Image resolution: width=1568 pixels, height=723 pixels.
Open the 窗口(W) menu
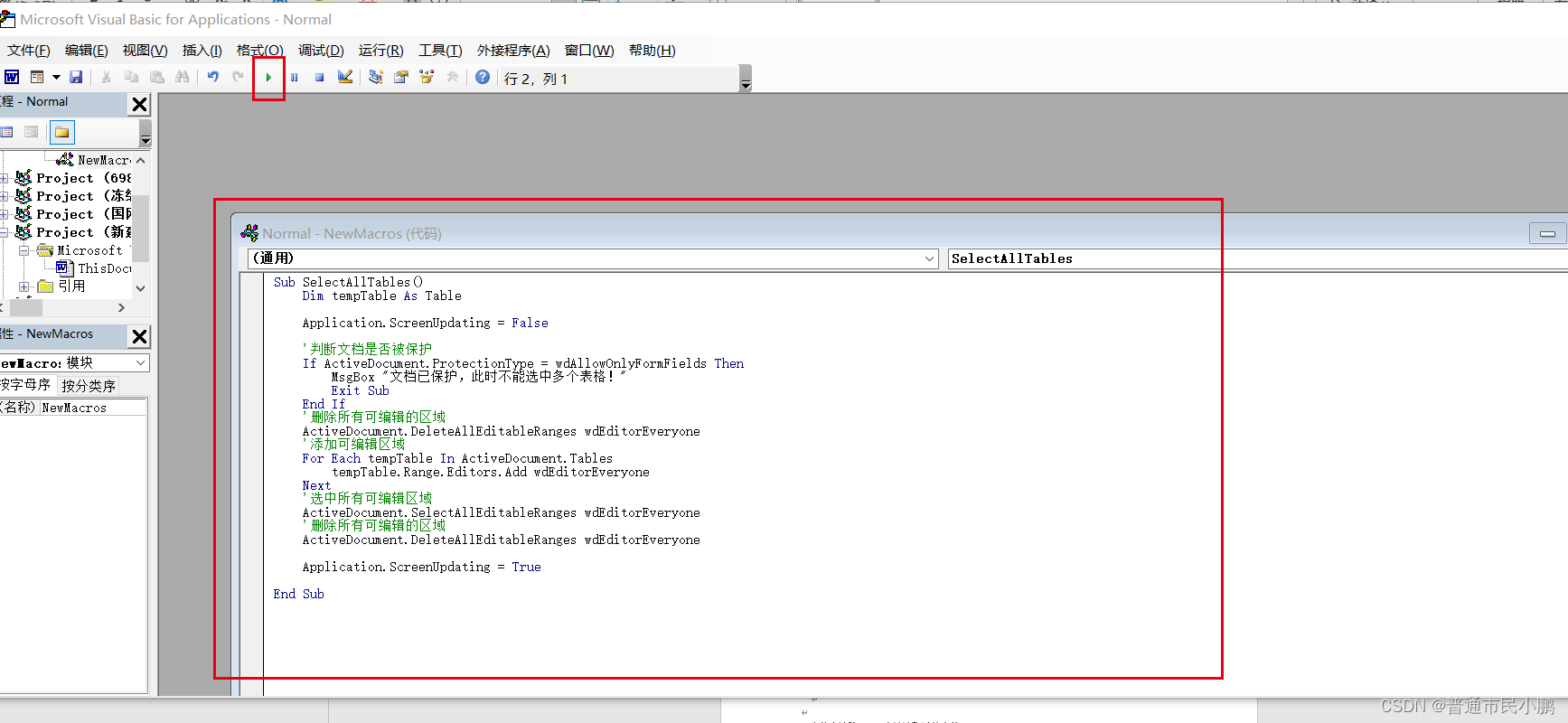tap(589, 51)
